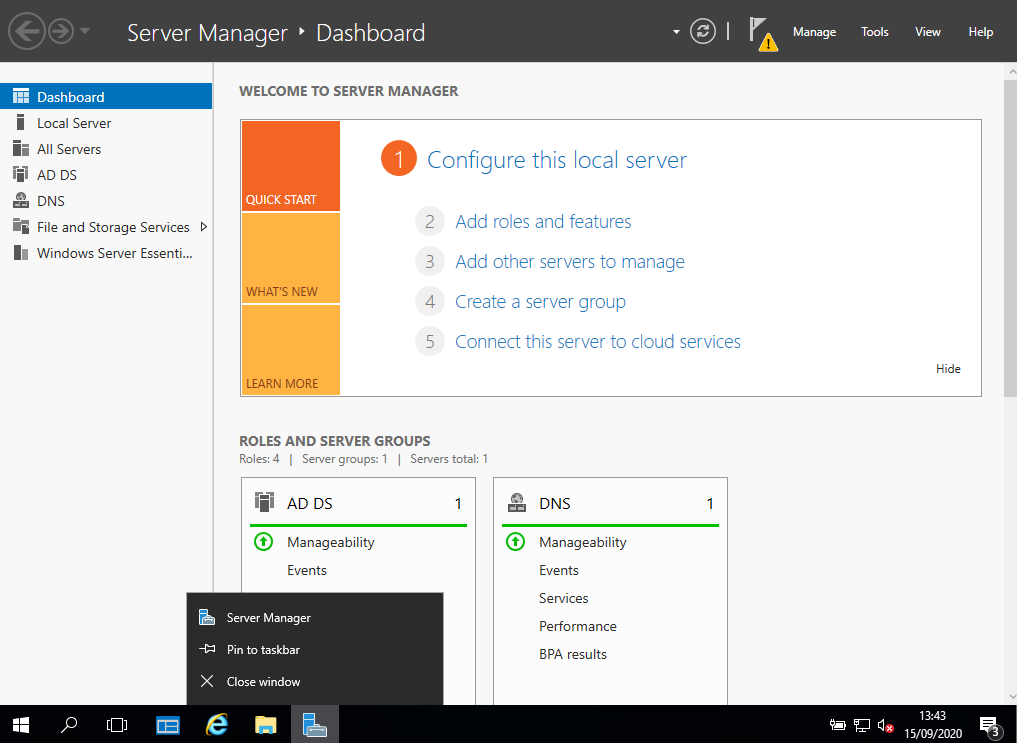Select Dashboard in the side pane
The width and height of the screenshot is (1017, 743).
pyautogui.click(x=106, y=97)
